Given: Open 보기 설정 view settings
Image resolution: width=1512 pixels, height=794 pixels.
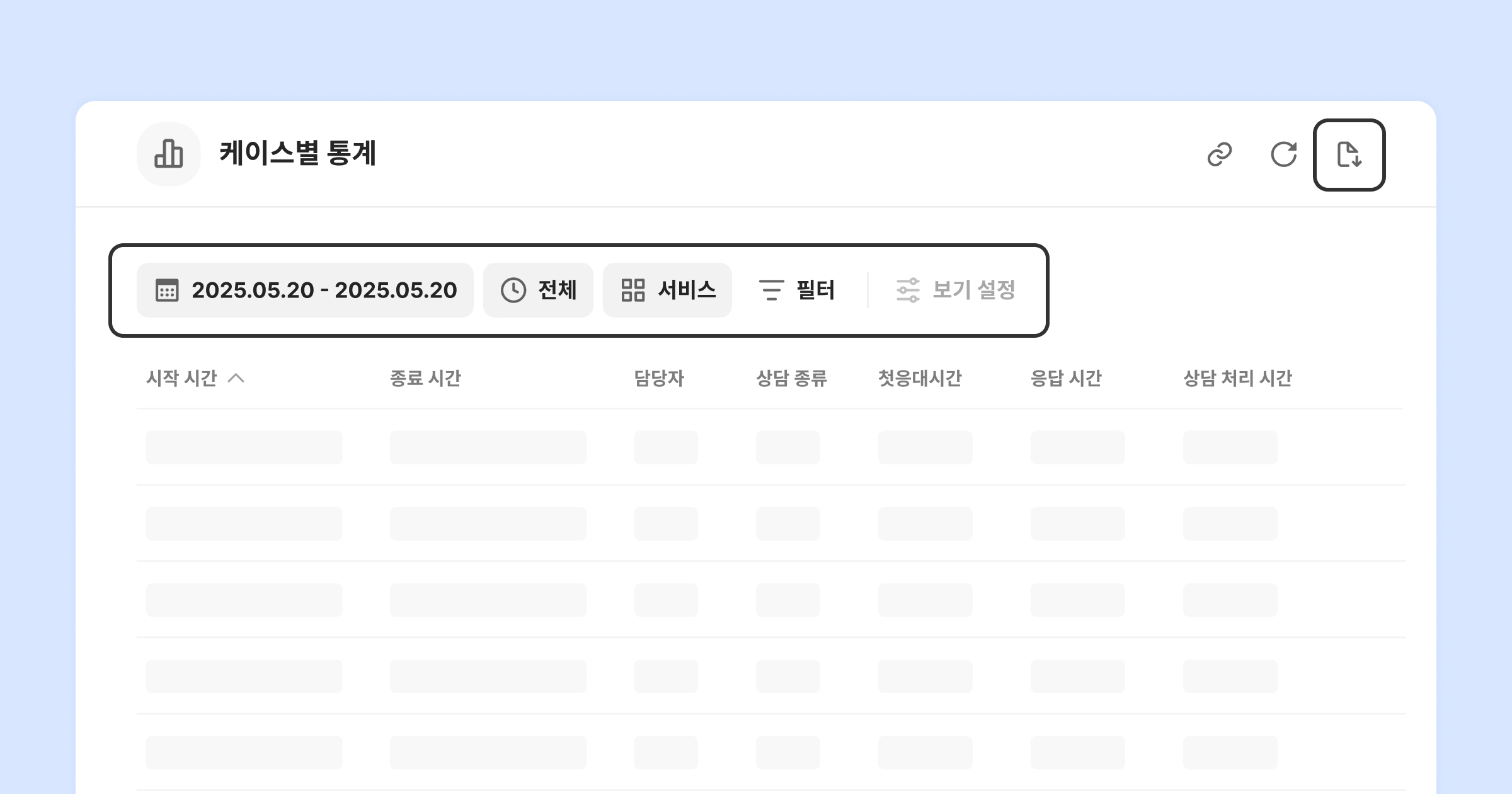Looking at the screenshot, I should [973, 291].
